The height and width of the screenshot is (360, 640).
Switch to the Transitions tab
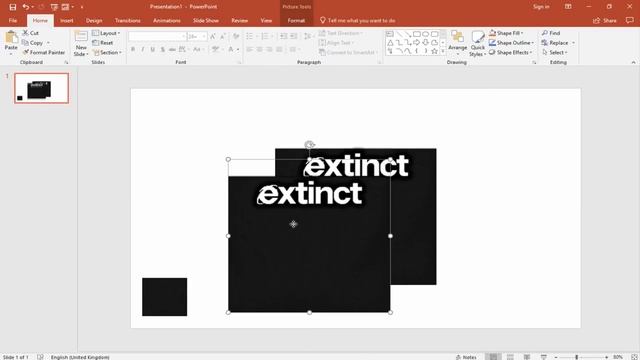[127, 20]
